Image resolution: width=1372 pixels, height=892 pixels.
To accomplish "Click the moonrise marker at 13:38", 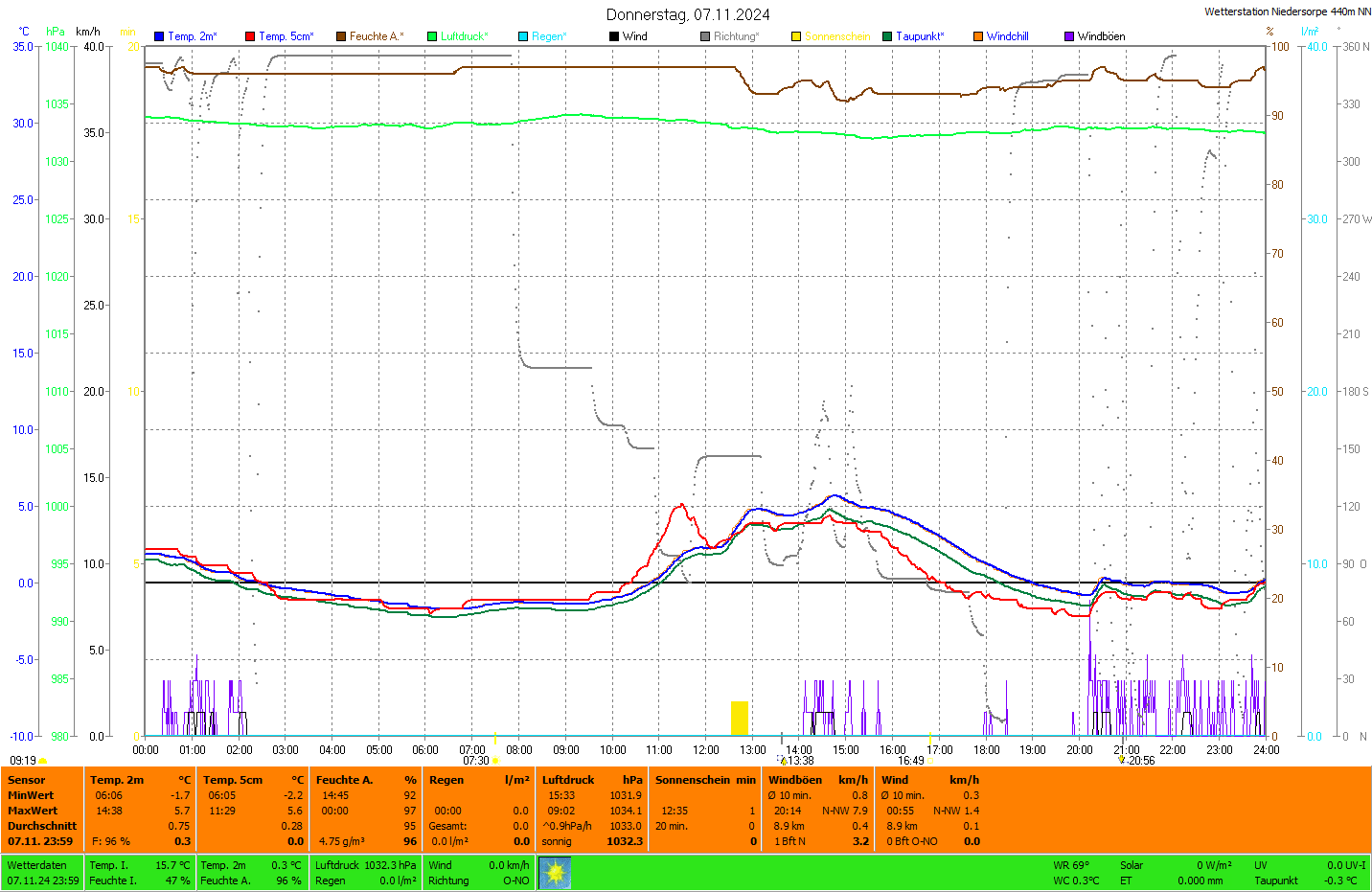I will 783,761.
